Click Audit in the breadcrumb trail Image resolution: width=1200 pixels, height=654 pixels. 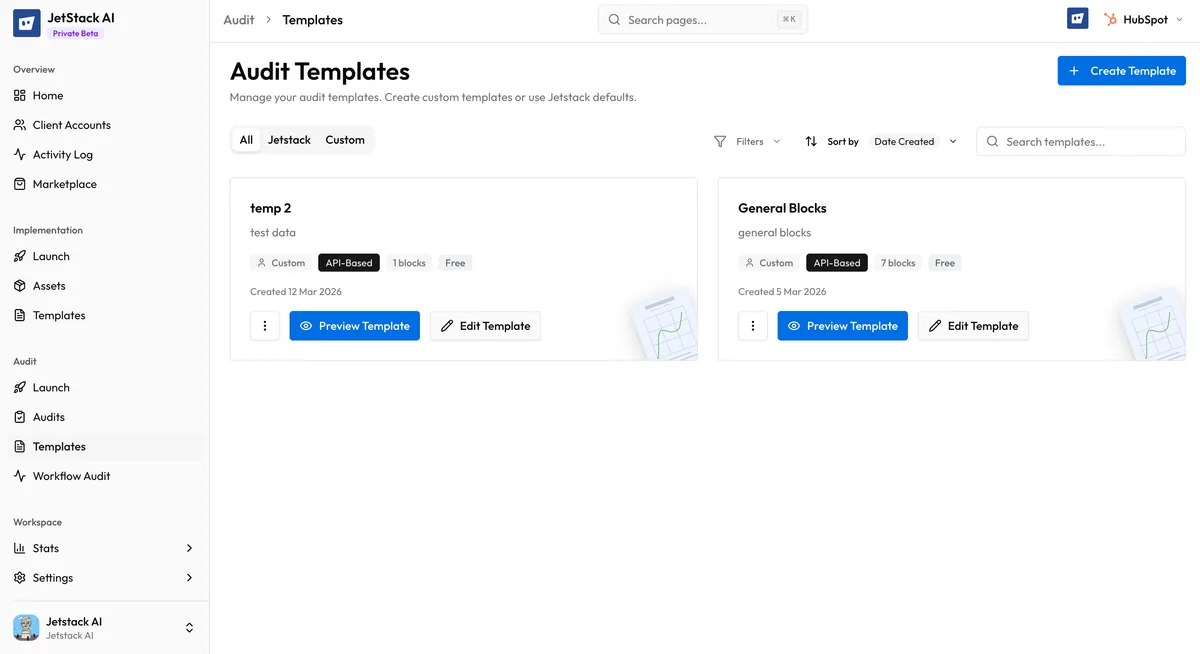coord(238,19)
